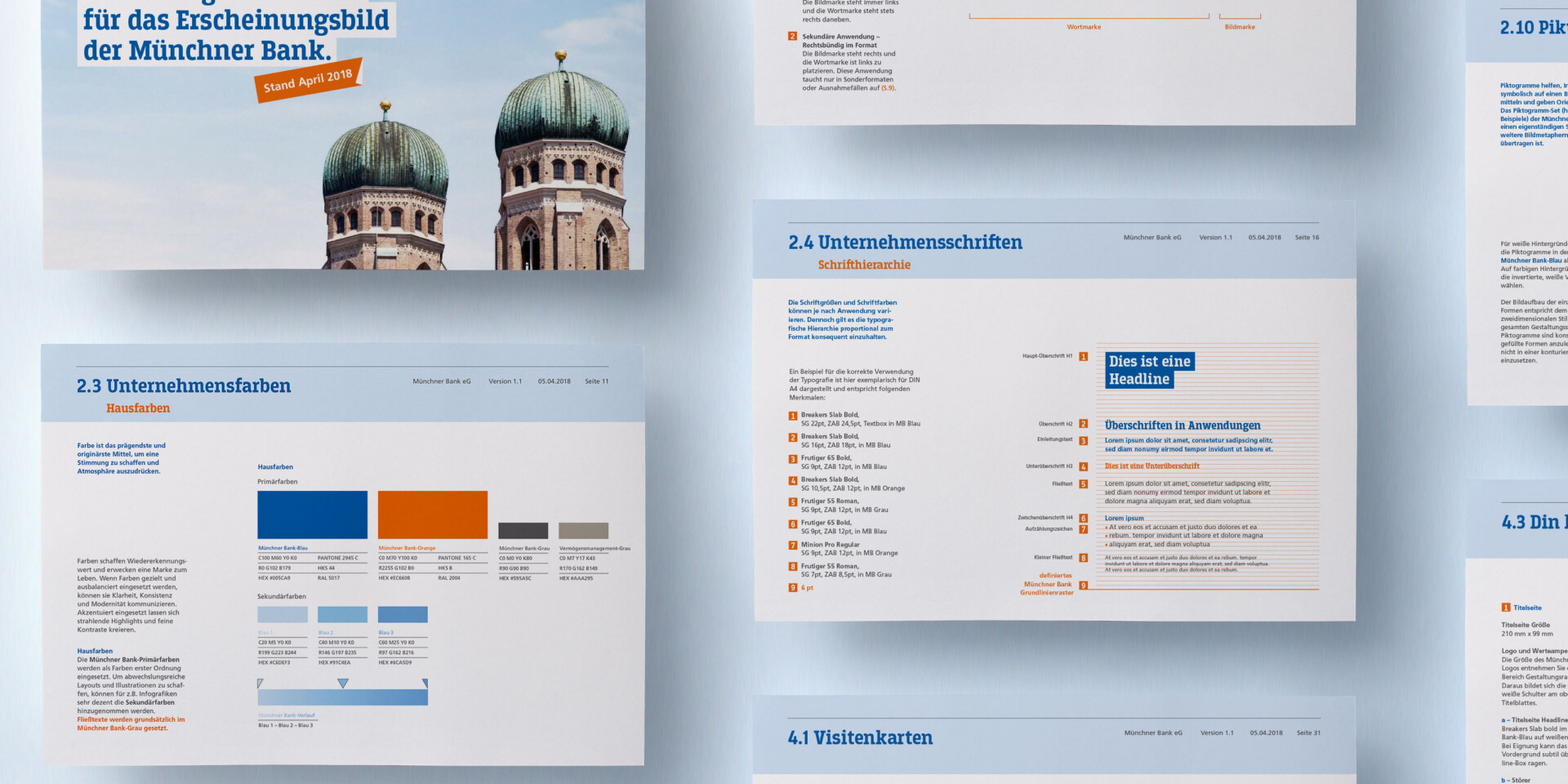Click the 'Primärfarben' label
Image resolution: width=1568 pixels, height=784 pixels.
(278, 482)
